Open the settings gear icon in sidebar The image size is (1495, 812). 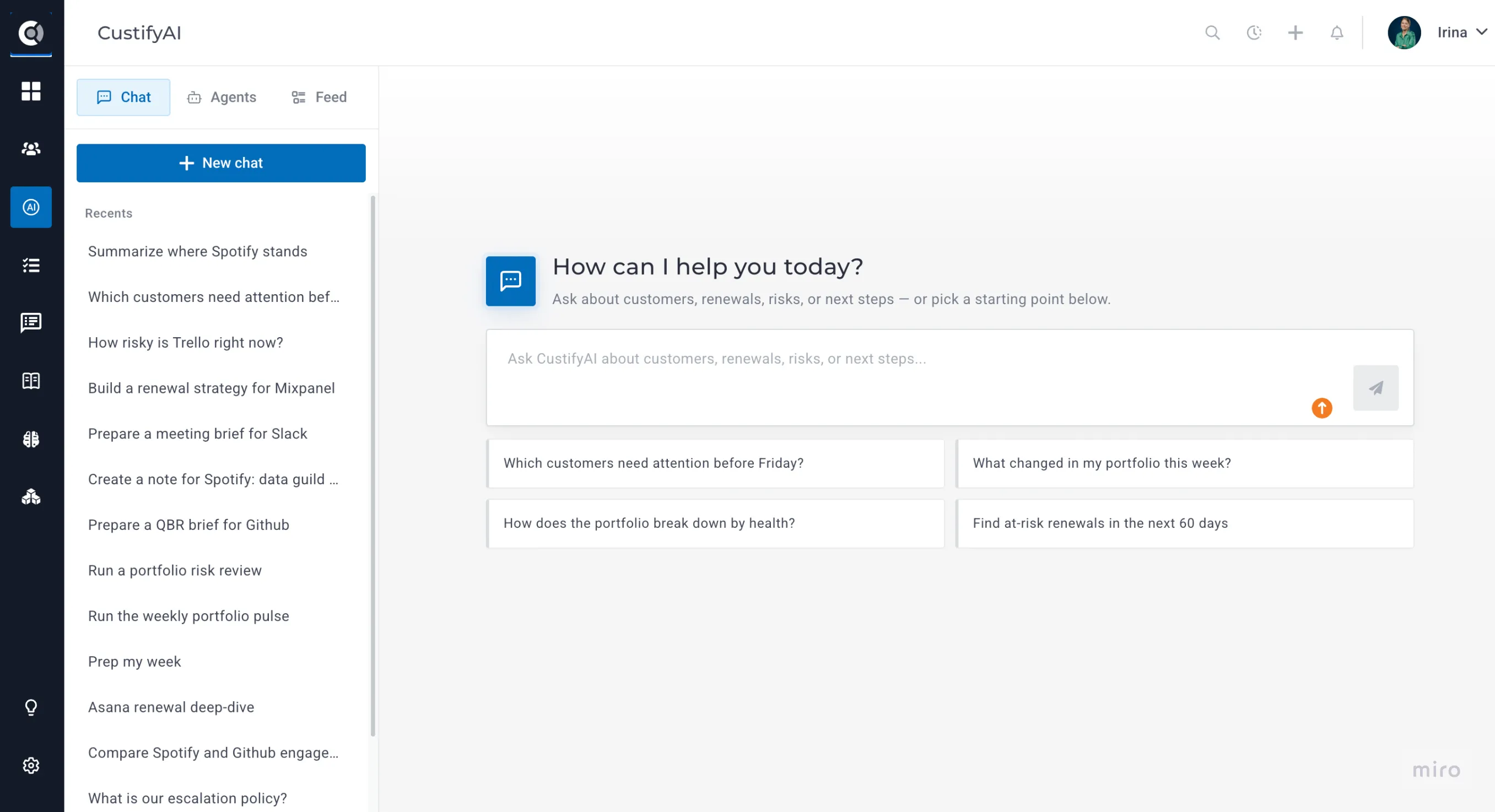point(31,766)
